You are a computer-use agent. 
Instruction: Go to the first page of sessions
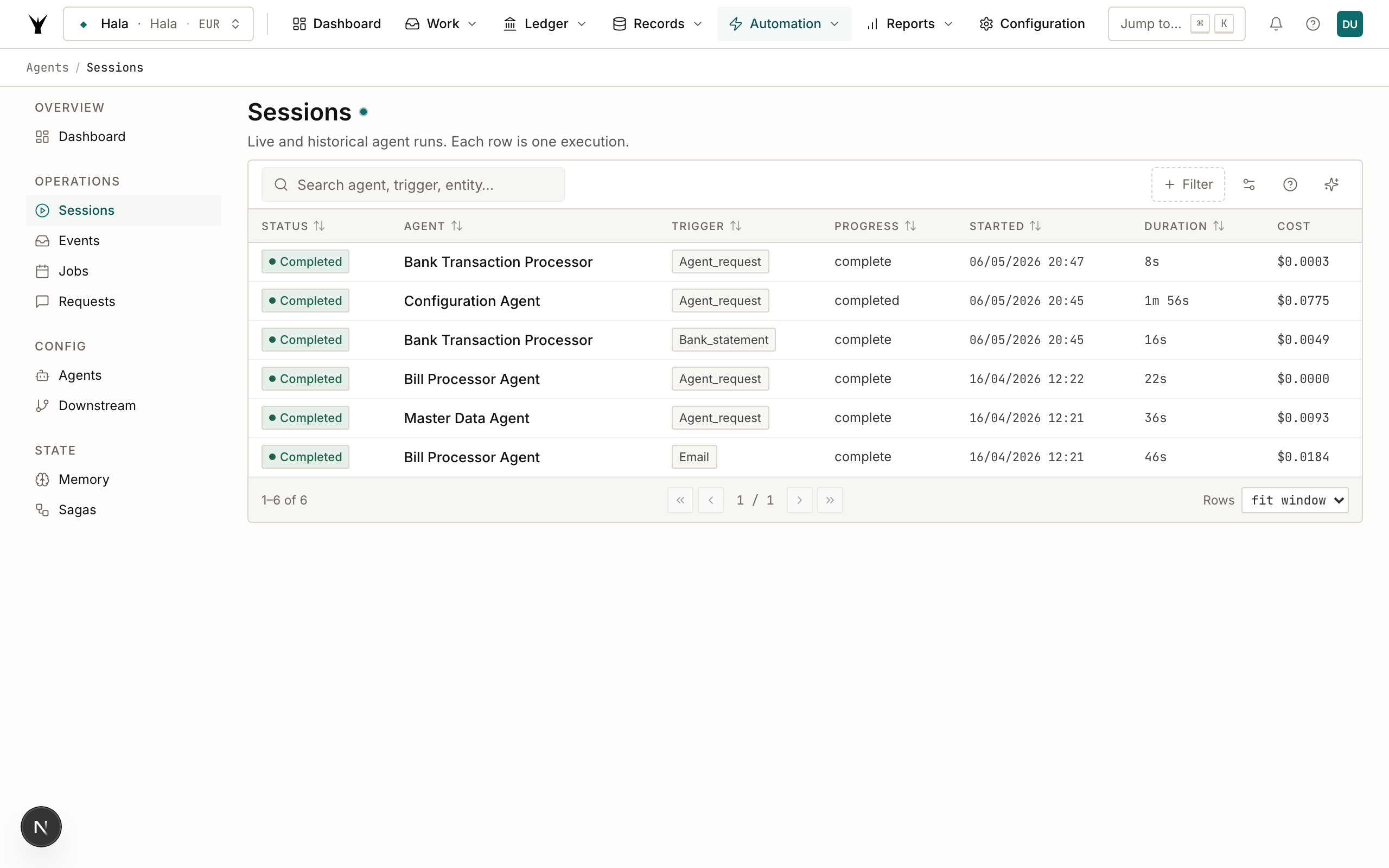coord(680,500)
